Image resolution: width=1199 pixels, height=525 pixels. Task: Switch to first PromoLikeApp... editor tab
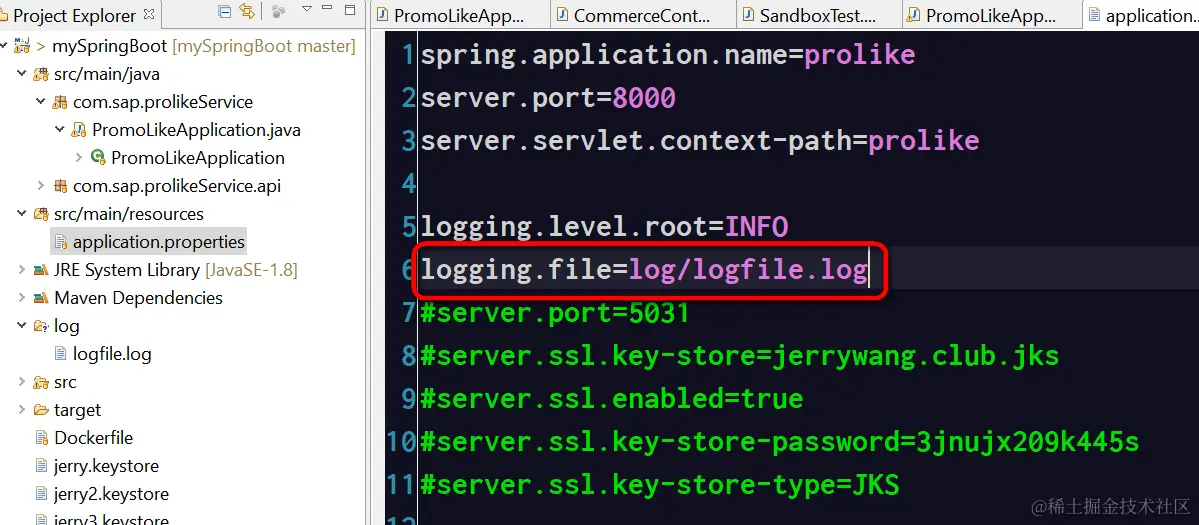460,15
